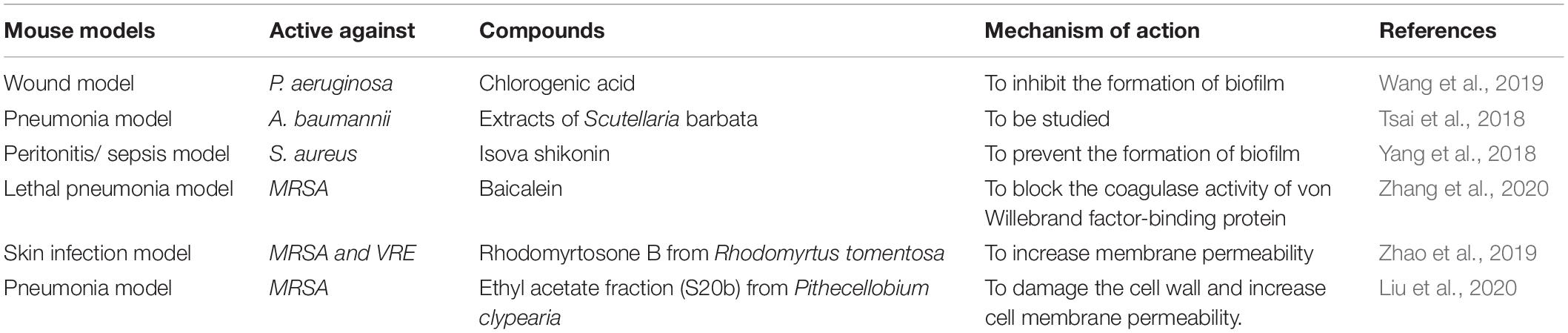Open the Zhang et al., 2020 citation

tap(1463, 188)
